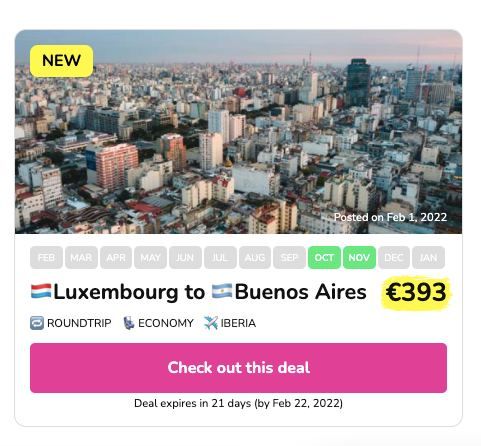The width and height of the screenshot is (481, 446).
Task: Open the Buenos Aires skyline photo
Action: (x=238, y=132)
